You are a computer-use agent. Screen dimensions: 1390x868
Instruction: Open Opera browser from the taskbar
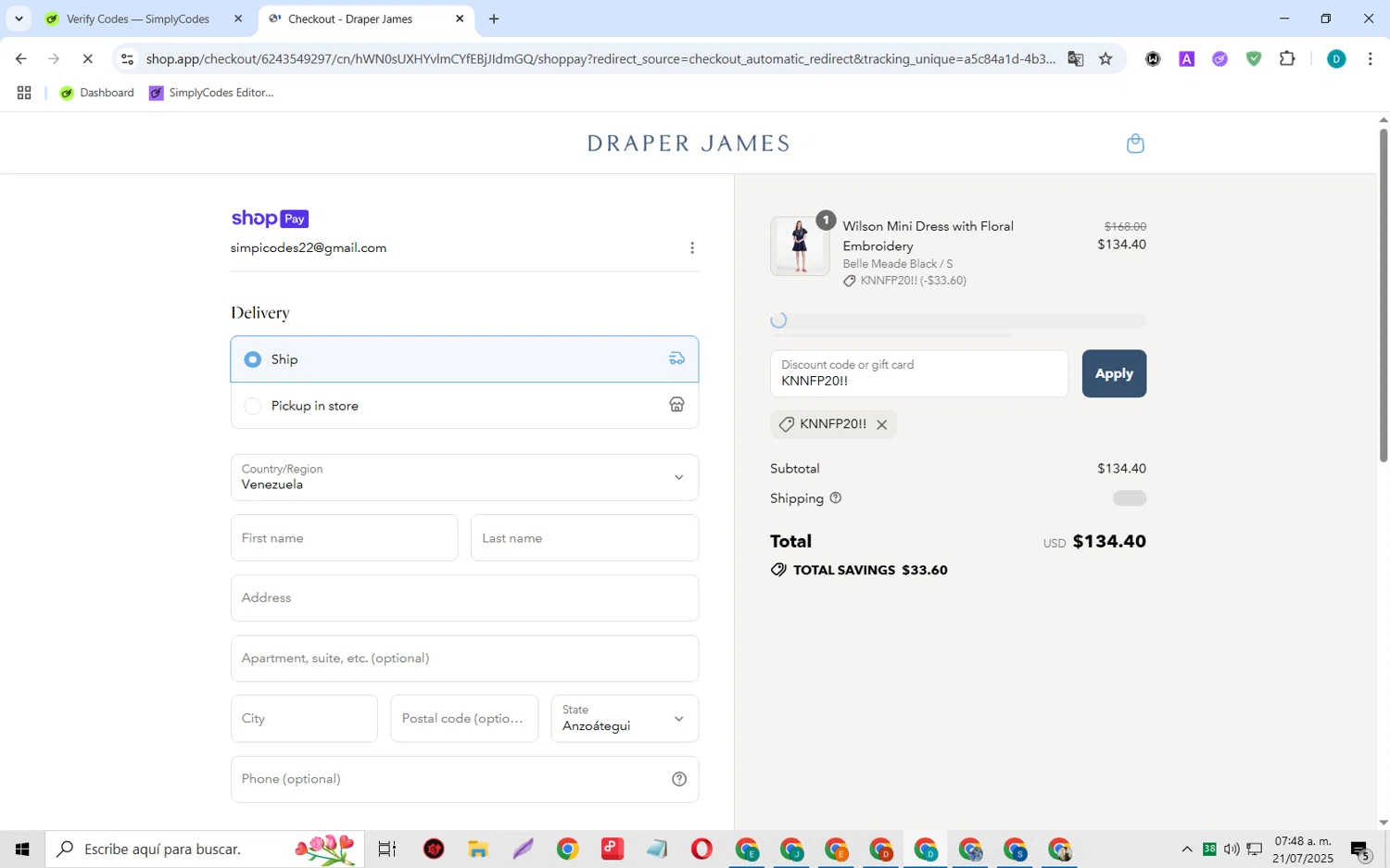pyautogui.click(x=701, y=849)
